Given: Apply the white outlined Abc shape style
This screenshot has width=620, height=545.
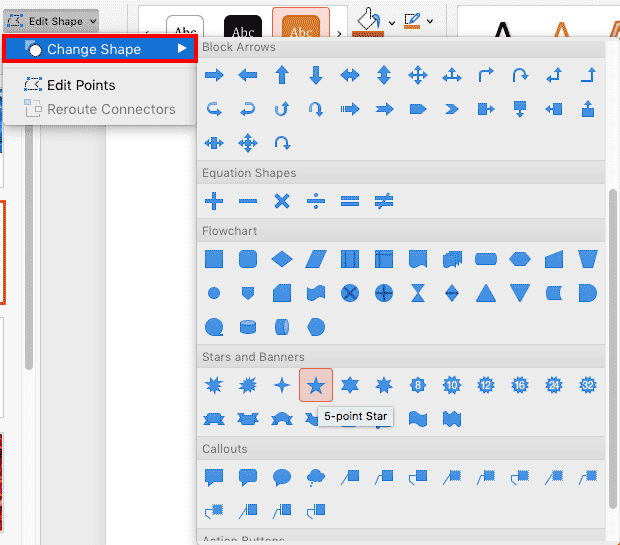Looking at the screenshot, I should pos(185,26).
